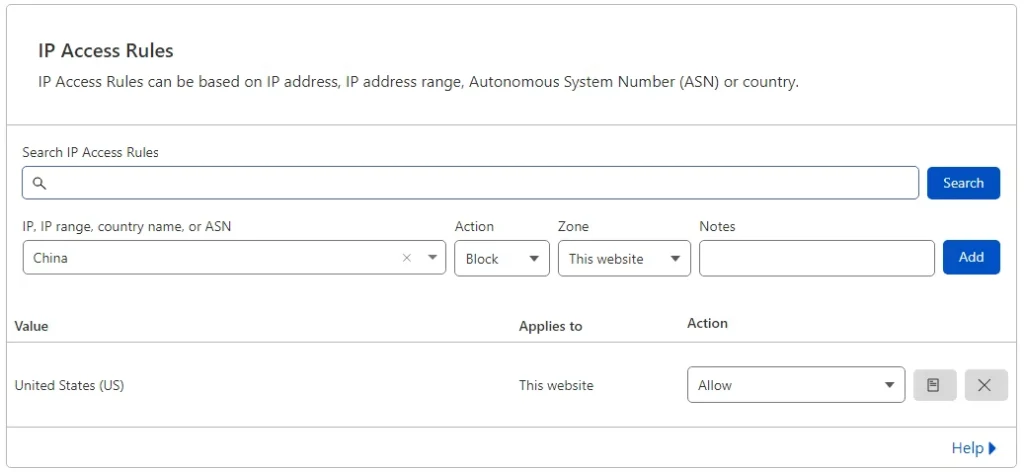The width and height of the screenshot is (1024, 472).
Task: Click the Add button to create the rule
Action: point(970,257)
